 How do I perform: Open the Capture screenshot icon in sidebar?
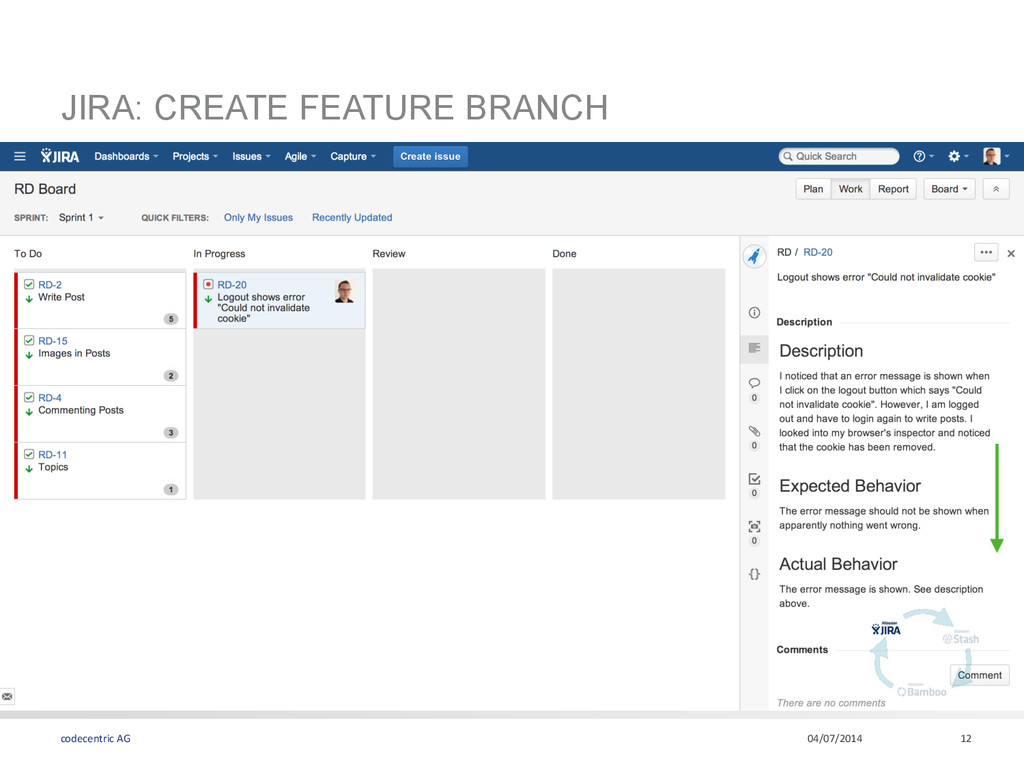754,526
